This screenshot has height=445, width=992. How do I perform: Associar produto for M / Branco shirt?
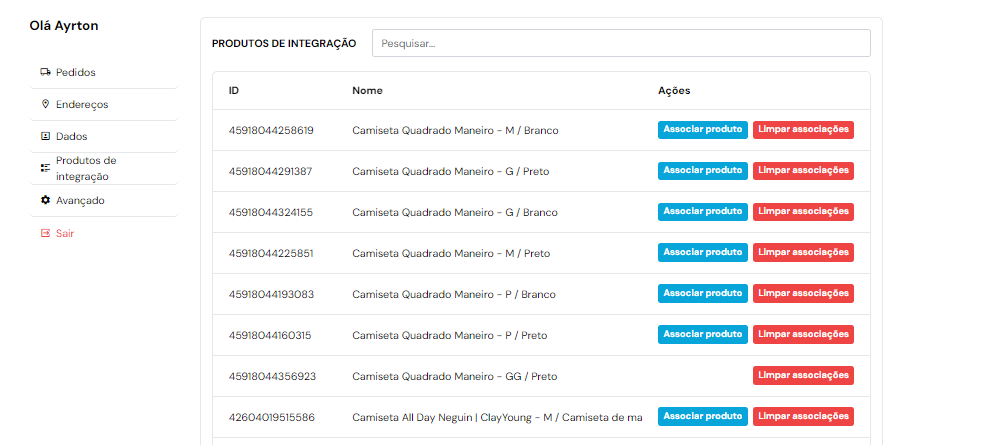703,130
